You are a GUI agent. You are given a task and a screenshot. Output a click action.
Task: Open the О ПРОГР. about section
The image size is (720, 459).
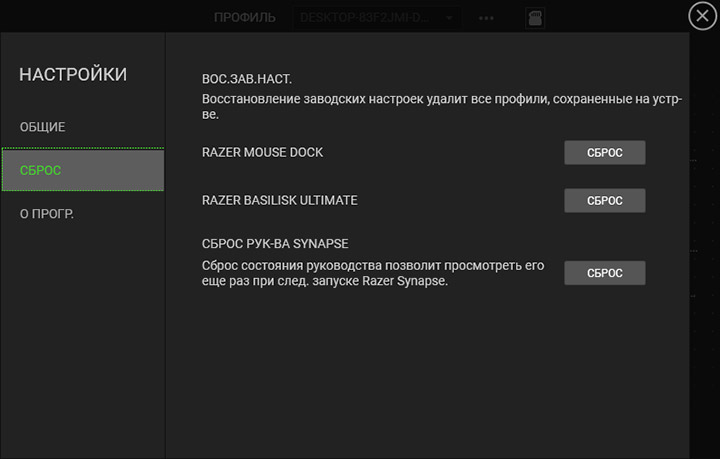46,214
